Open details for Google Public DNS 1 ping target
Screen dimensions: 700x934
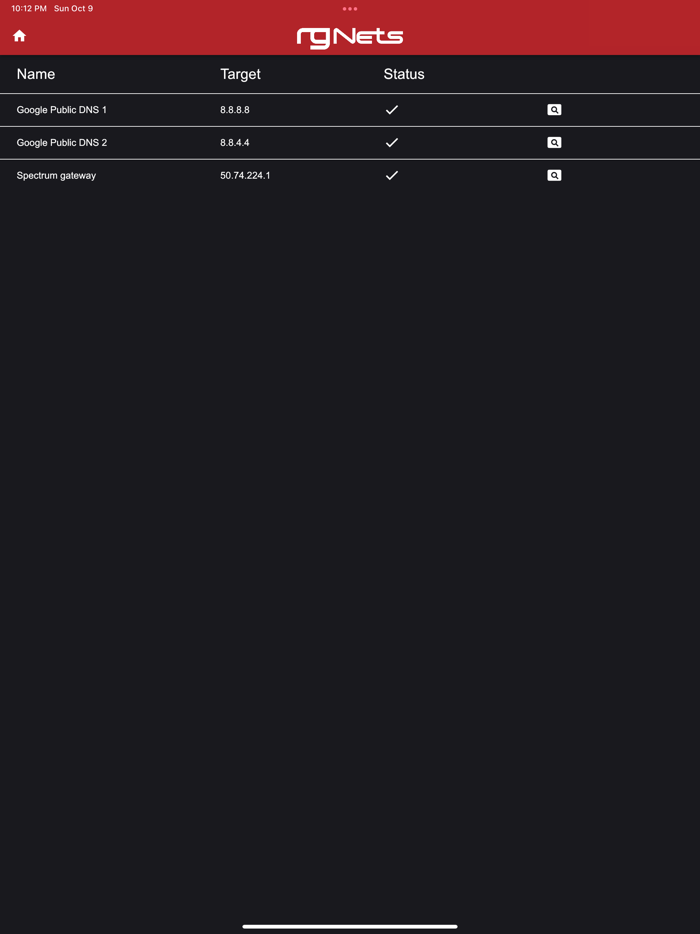(x=554, y=109)
